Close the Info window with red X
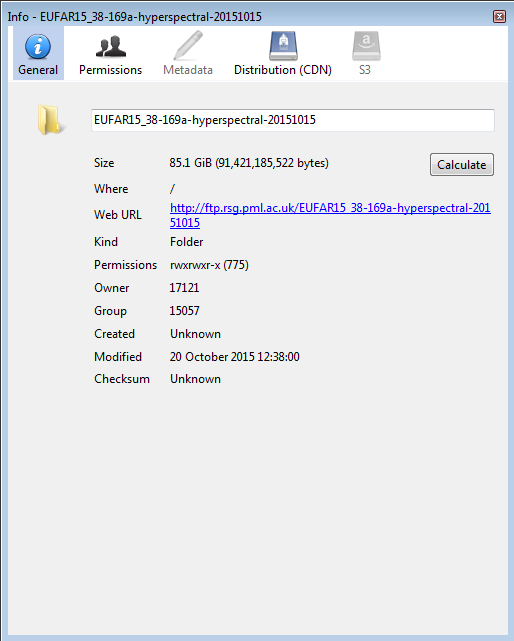Viewport: 514px width, 641px height. coord(499,17)
